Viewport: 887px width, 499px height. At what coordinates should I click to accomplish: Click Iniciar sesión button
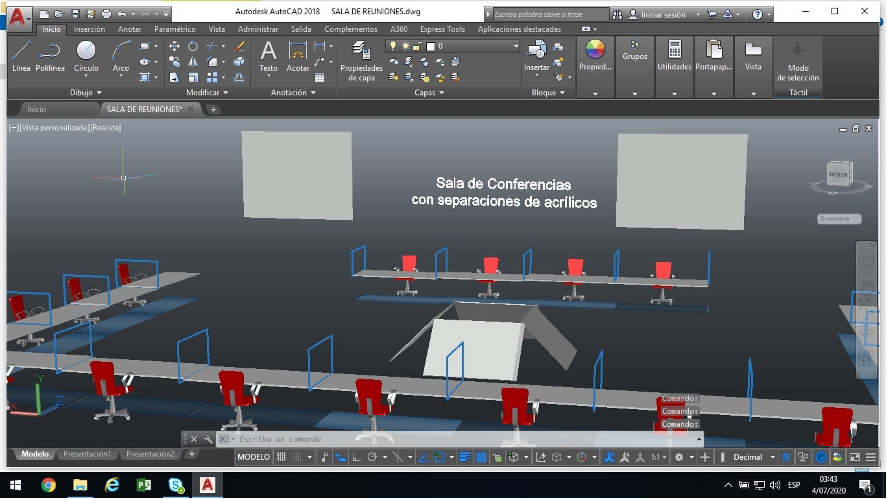click(661, 15)
